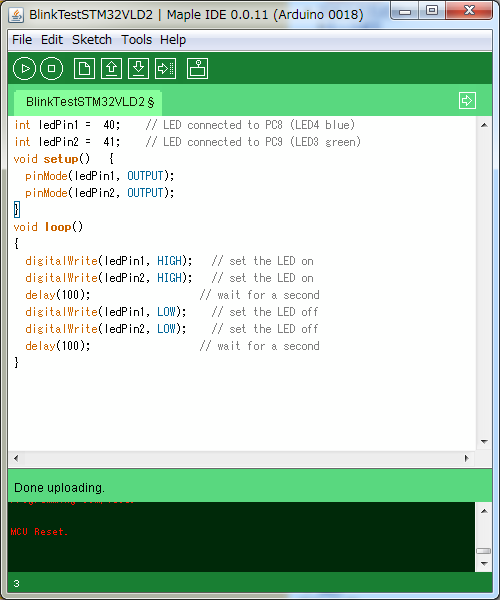Save the sketch with the Save icon
The image size is (500, 600).
[x=138, y=68]
